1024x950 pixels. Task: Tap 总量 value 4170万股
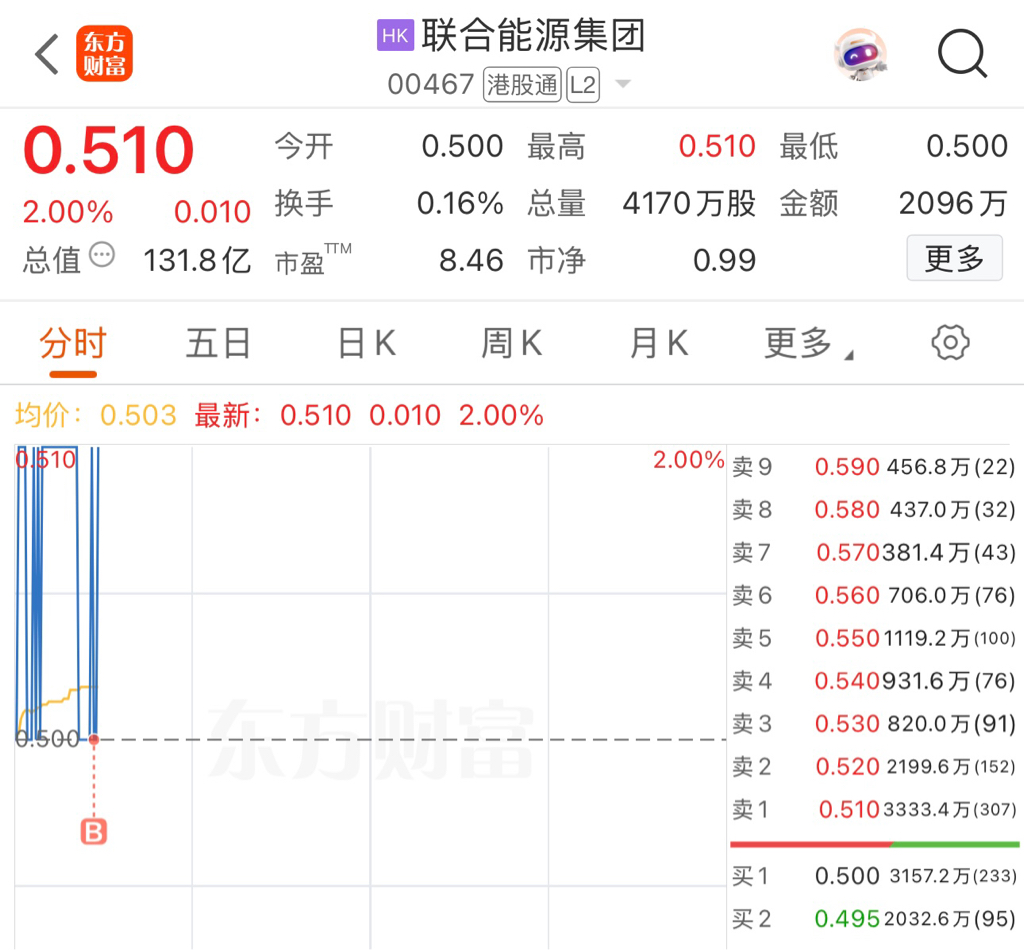point(689,203)
